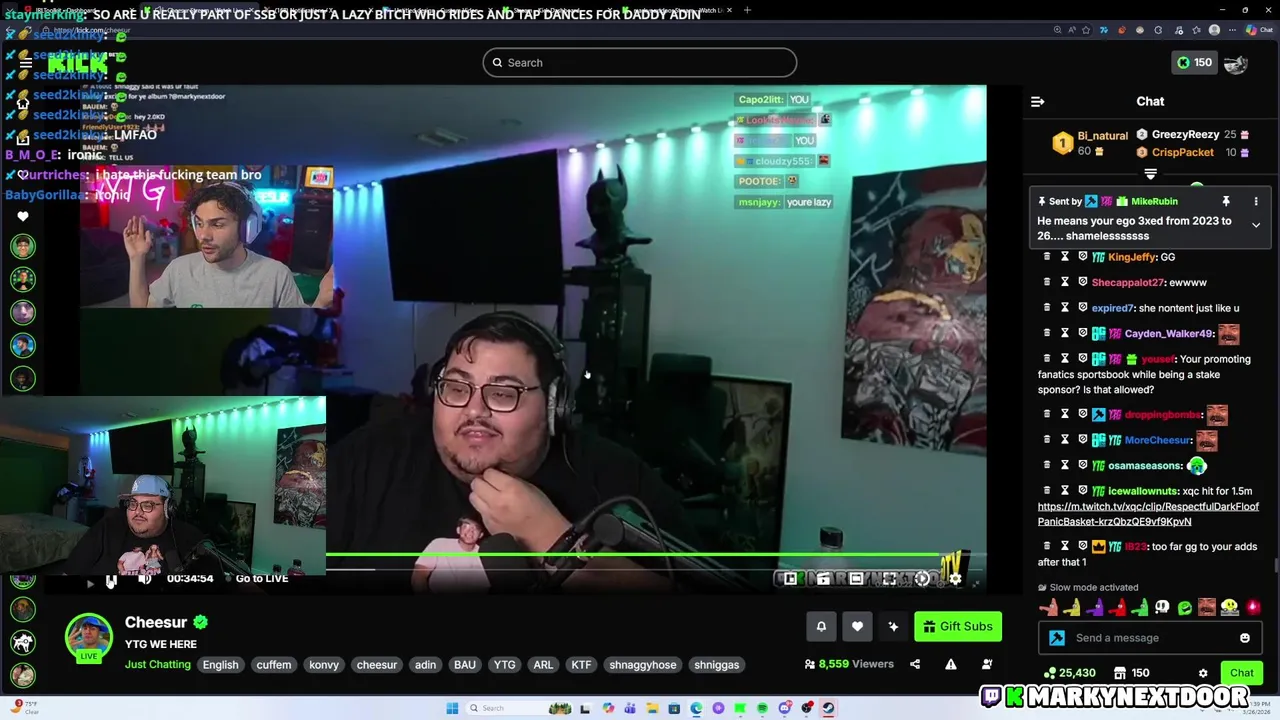
Task: Toggle the notification bell for Cheesur
Action: [821, 626]
